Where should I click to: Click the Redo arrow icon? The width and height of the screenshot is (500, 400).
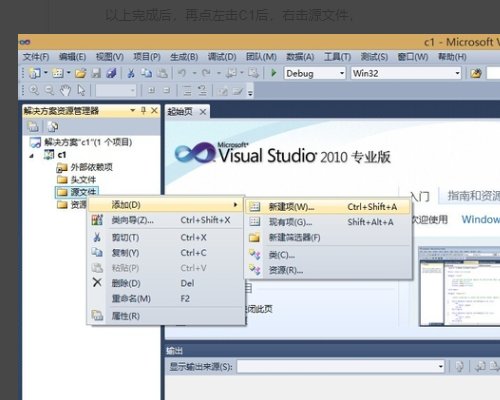click(206, 73)
